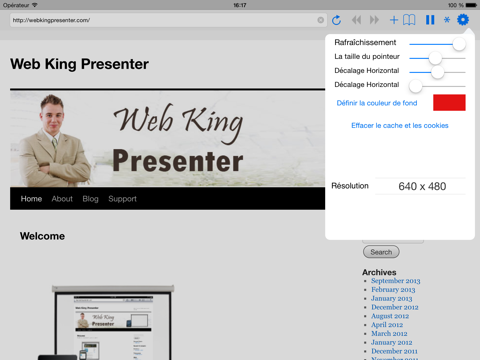Open the January 2012 archive link
This screenshot has height=360, width=480.
click(392, 342)
